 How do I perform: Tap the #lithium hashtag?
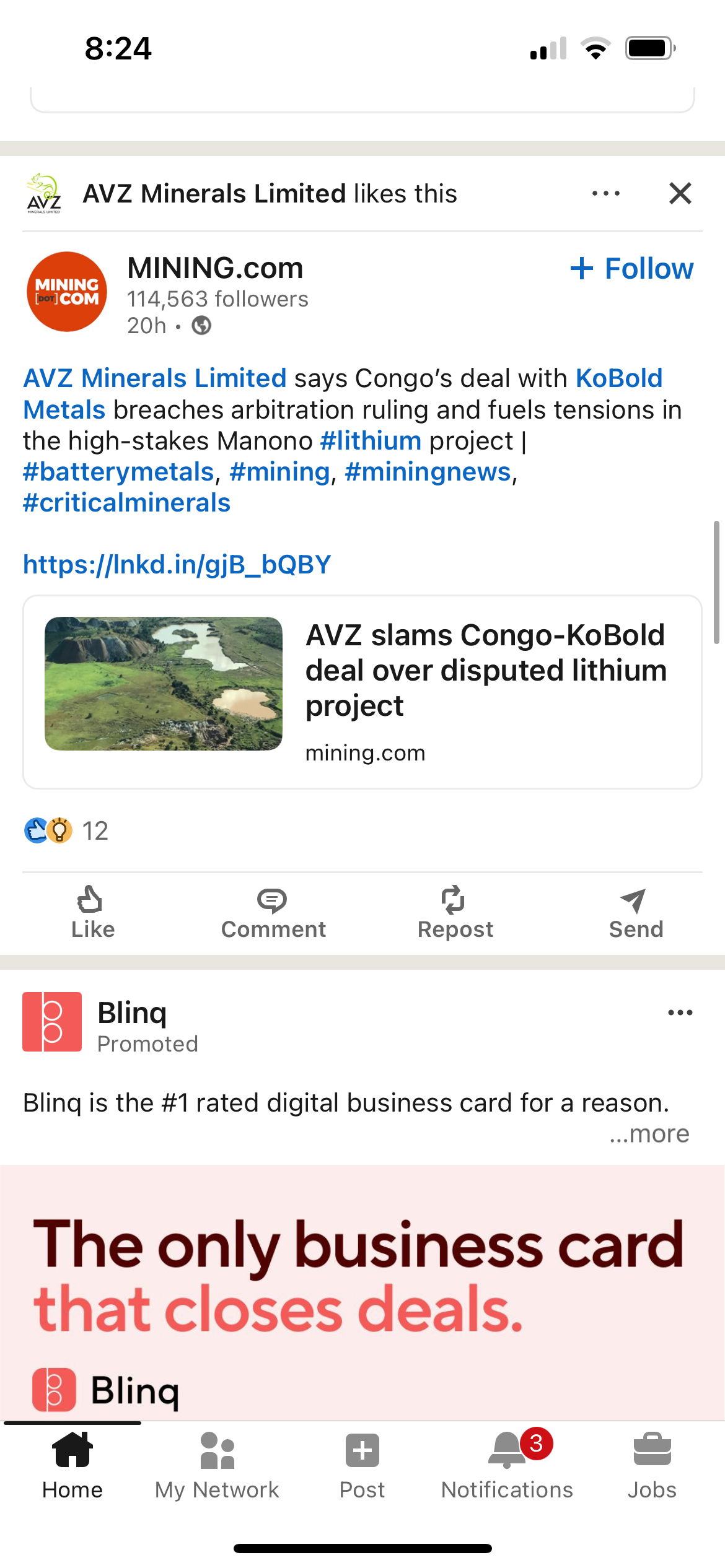click(371, 441)
